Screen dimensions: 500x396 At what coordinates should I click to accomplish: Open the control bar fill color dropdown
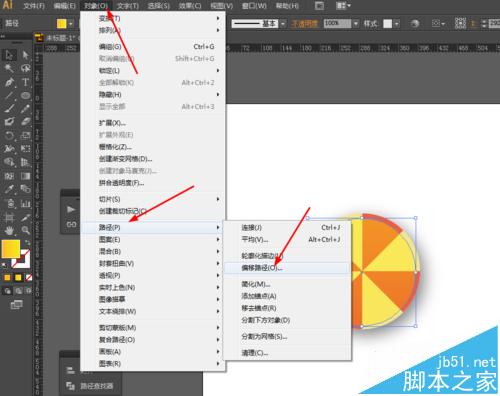(70, 24)
